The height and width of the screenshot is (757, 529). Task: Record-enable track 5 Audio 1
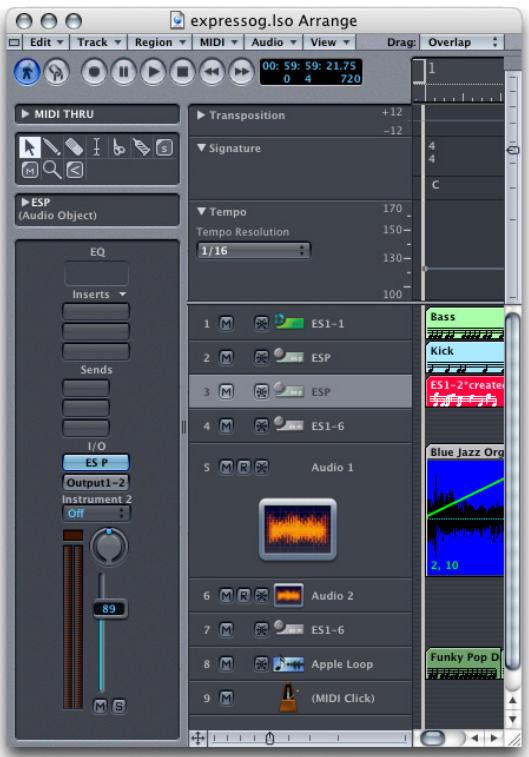coord(244,467)
